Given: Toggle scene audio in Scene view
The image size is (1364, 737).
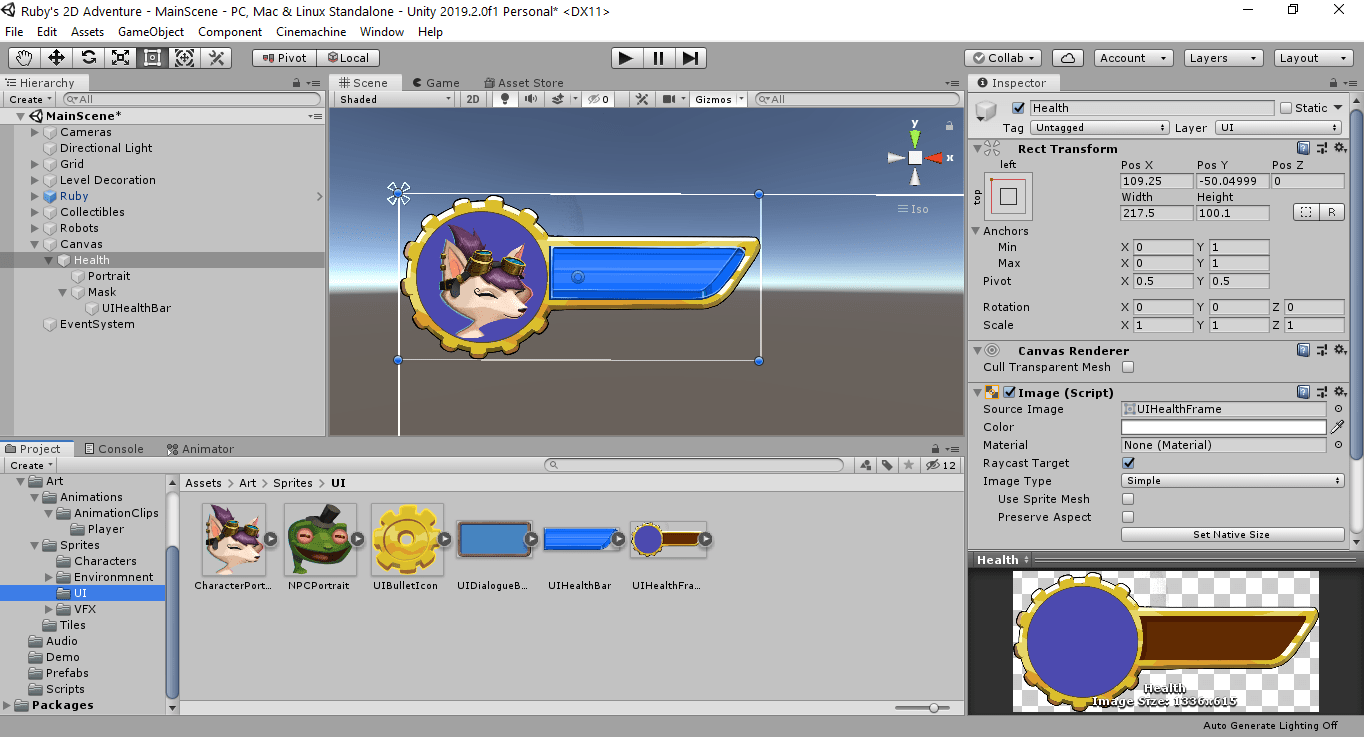Looking at the screenshot, I should tap(530, 99).
